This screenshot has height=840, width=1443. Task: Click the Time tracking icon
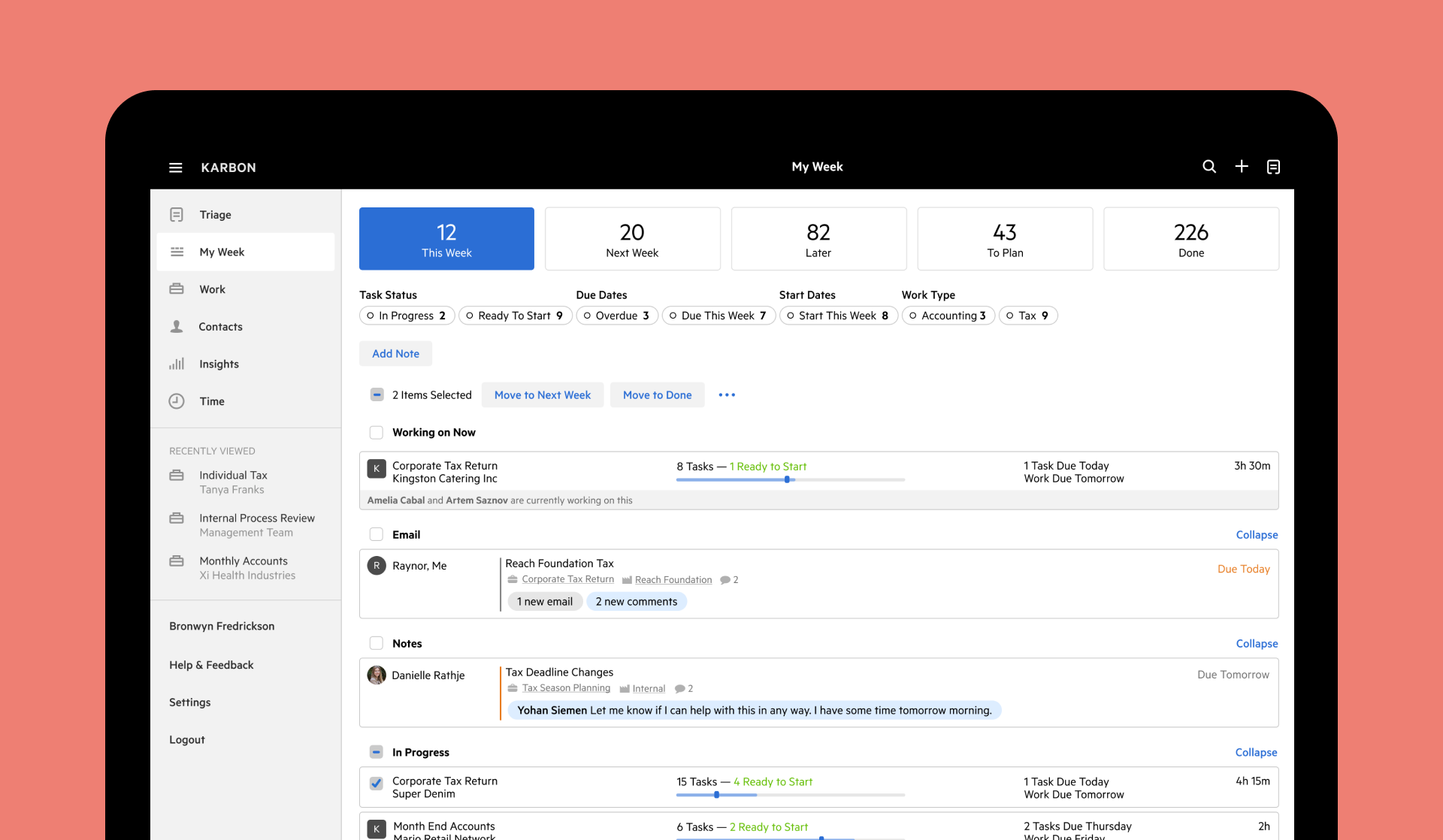click(176, 400)
